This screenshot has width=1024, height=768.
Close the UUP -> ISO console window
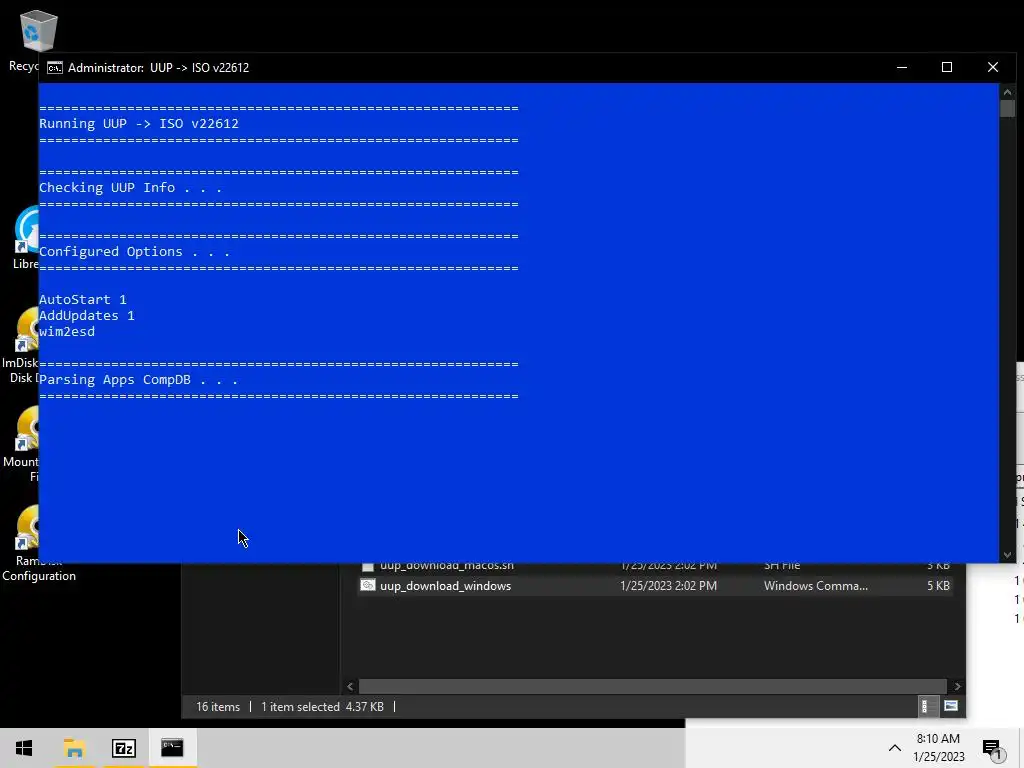tap(993, 67)
